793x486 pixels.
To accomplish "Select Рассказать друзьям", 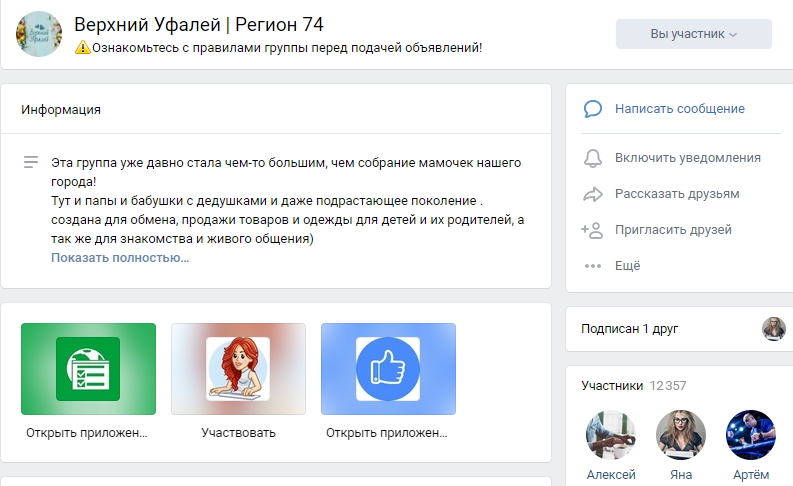I will (677, 194).
